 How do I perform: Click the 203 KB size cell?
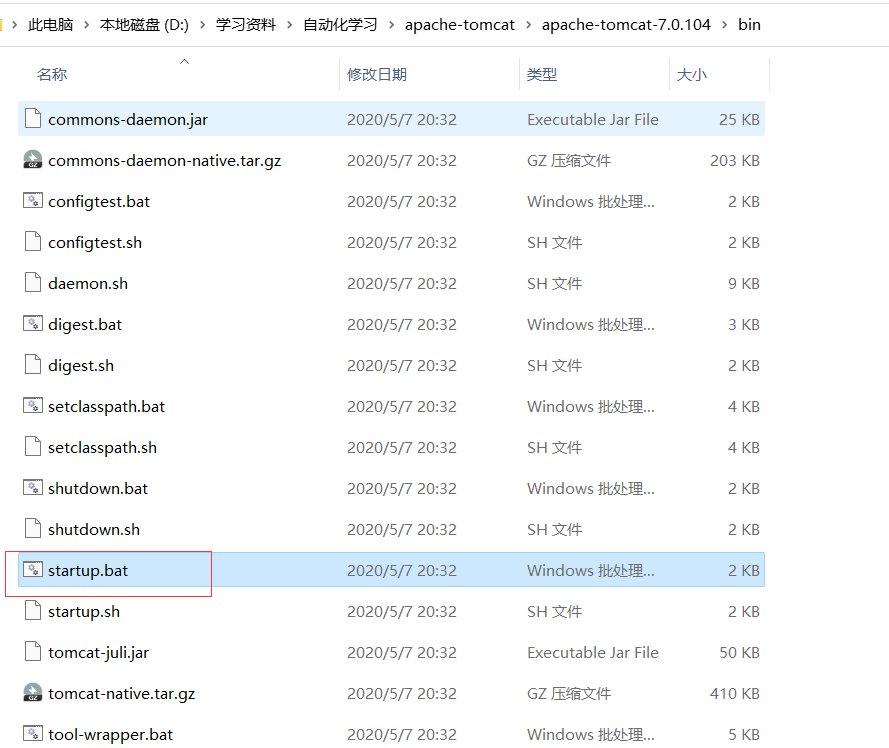coord(735,160)
